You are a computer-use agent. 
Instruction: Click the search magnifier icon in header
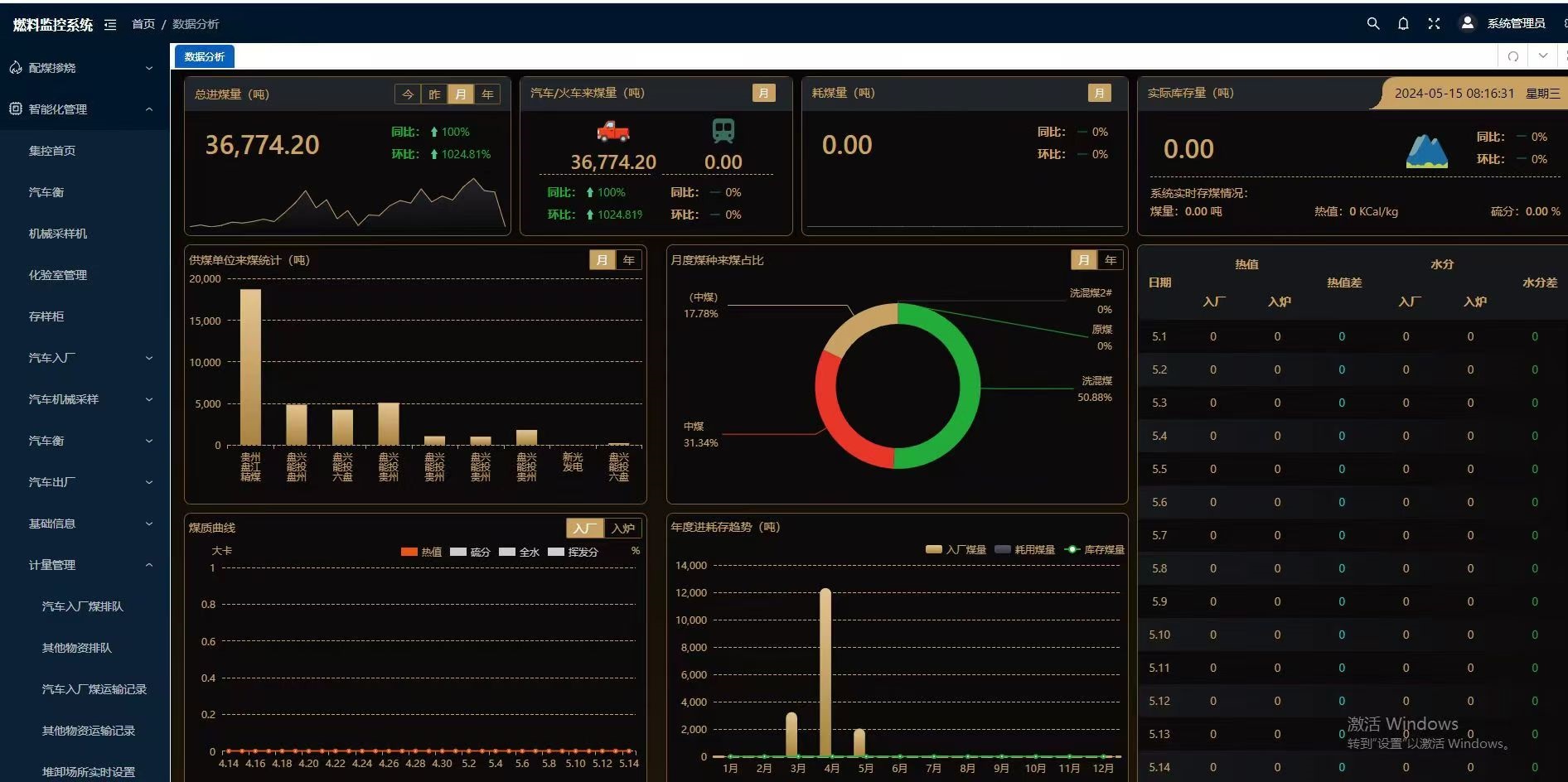coord(1373,23)
